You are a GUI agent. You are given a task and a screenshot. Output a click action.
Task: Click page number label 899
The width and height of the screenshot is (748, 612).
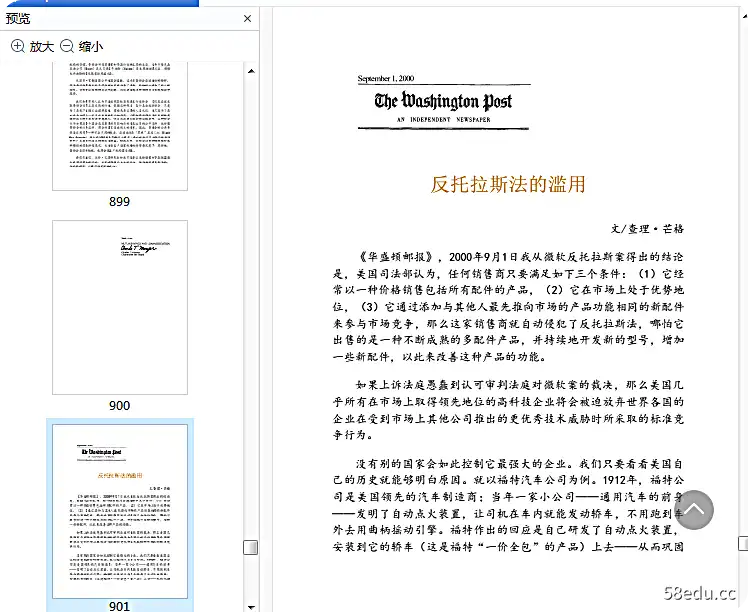coord(119,201)
